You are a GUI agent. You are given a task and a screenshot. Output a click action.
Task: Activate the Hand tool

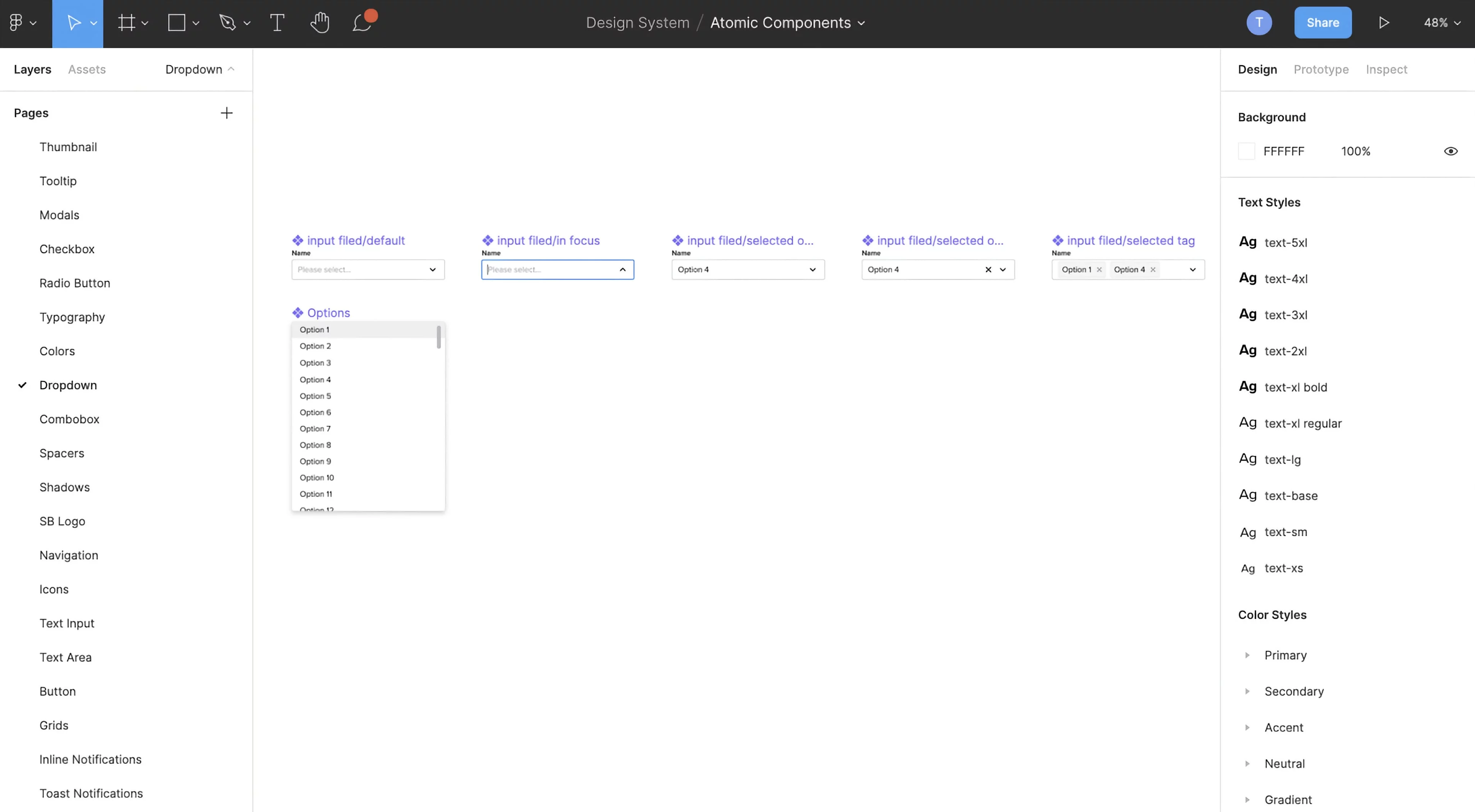coord(320,23)
